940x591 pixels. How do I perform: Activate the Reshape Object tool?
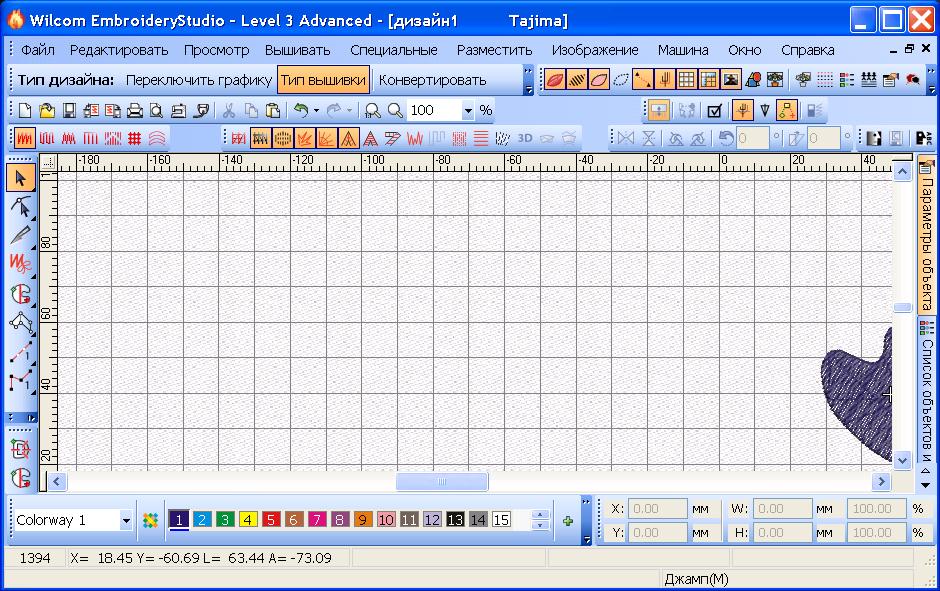pyautogui.click(x=20, y=207)
